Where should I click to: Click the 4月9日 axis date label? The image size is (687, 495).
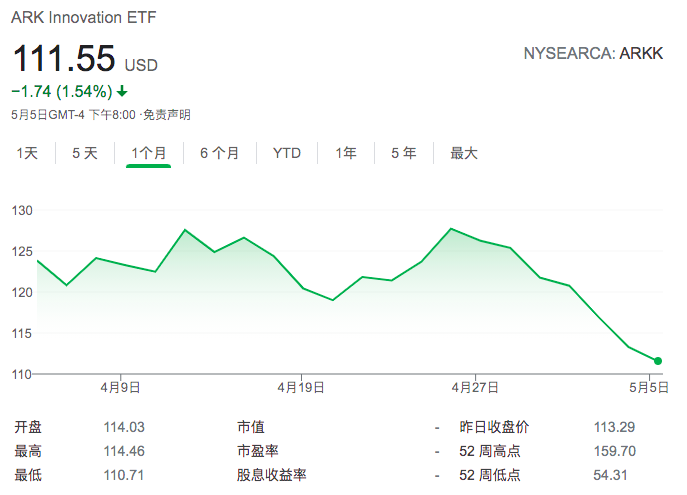pyautogui.click(x=120, y=388)
